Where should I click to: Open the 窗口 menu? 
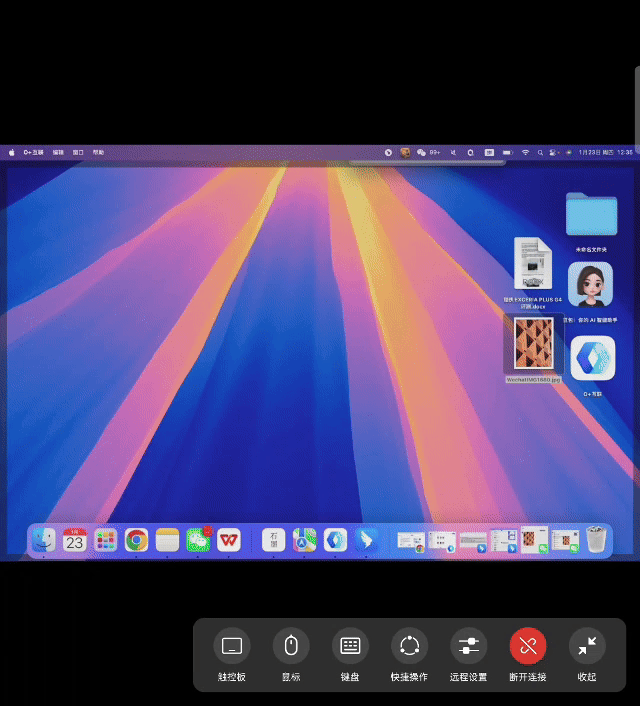click(78, 153)
